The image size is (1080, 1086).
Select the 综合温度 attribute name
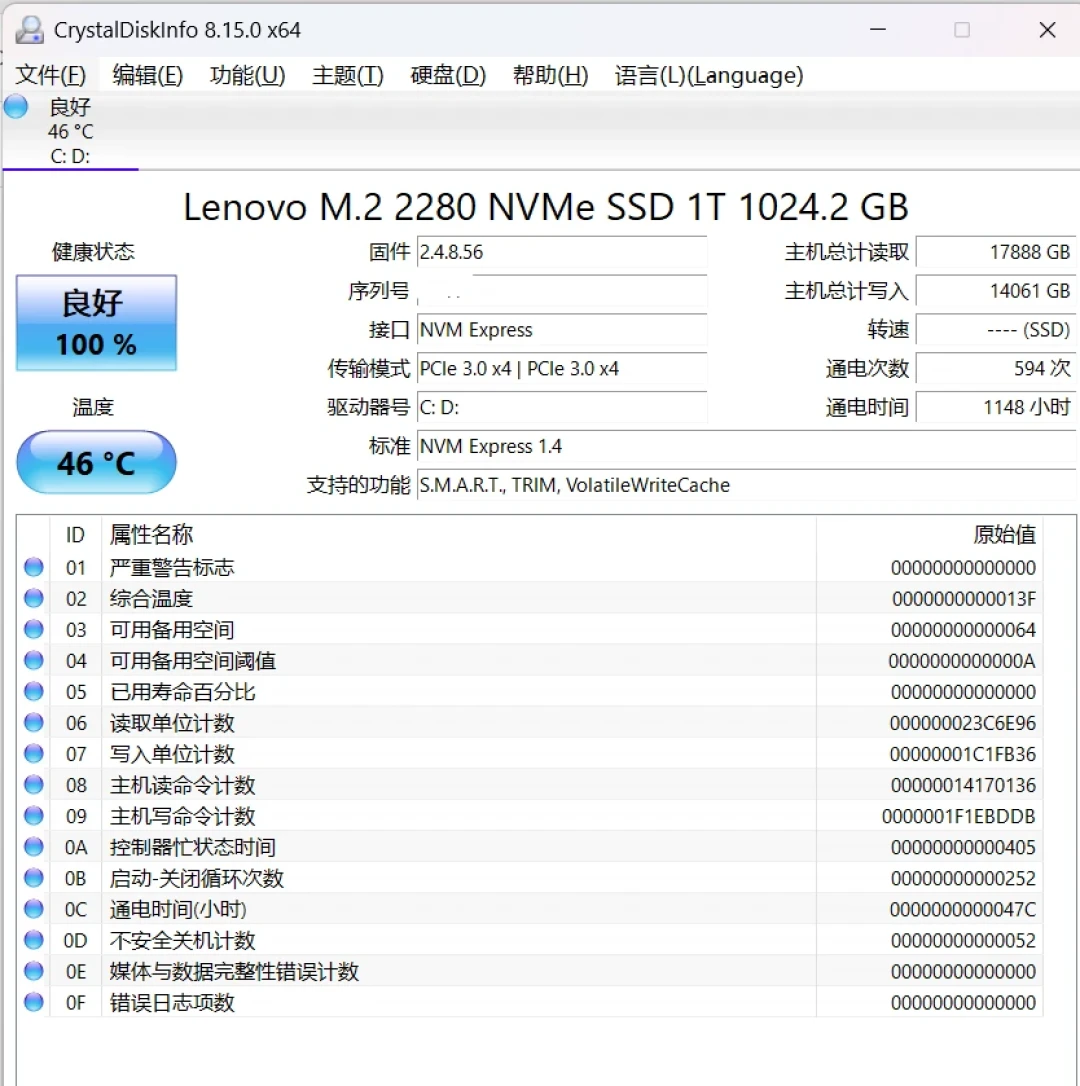(x=151, y=598)
